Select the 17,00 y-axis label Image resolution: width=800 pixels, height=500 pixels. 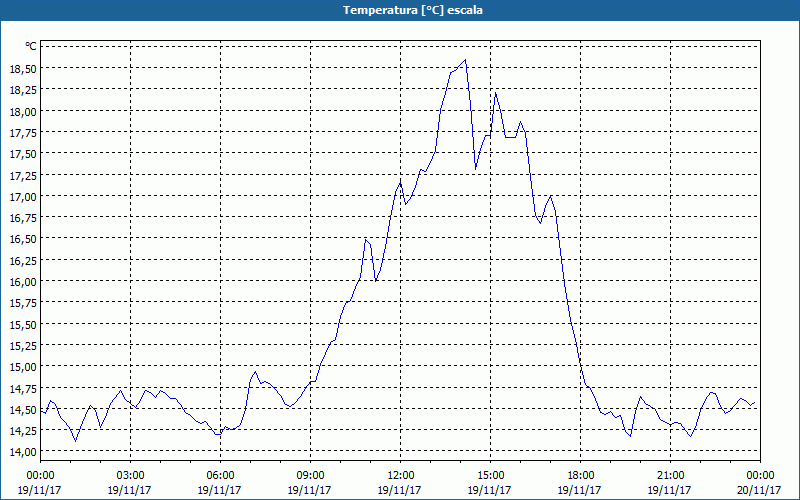(x=23, y=196)
